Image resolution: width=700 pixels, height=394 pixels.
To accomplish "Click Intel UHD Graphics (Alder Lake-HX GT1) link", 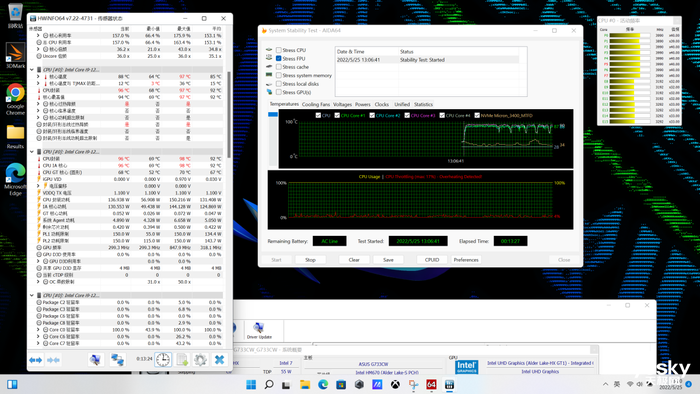I will click(540, 363).
